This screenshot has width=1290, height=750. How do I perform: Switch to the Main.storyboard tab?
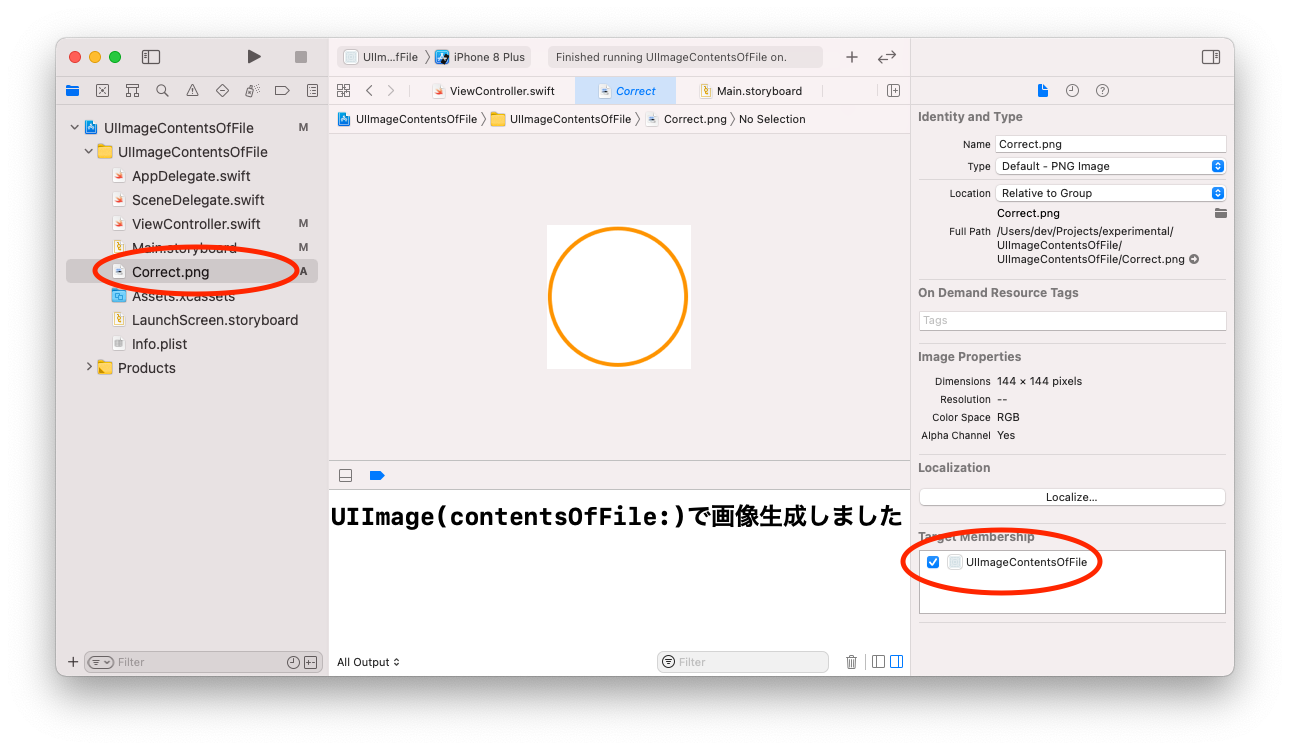750,91
